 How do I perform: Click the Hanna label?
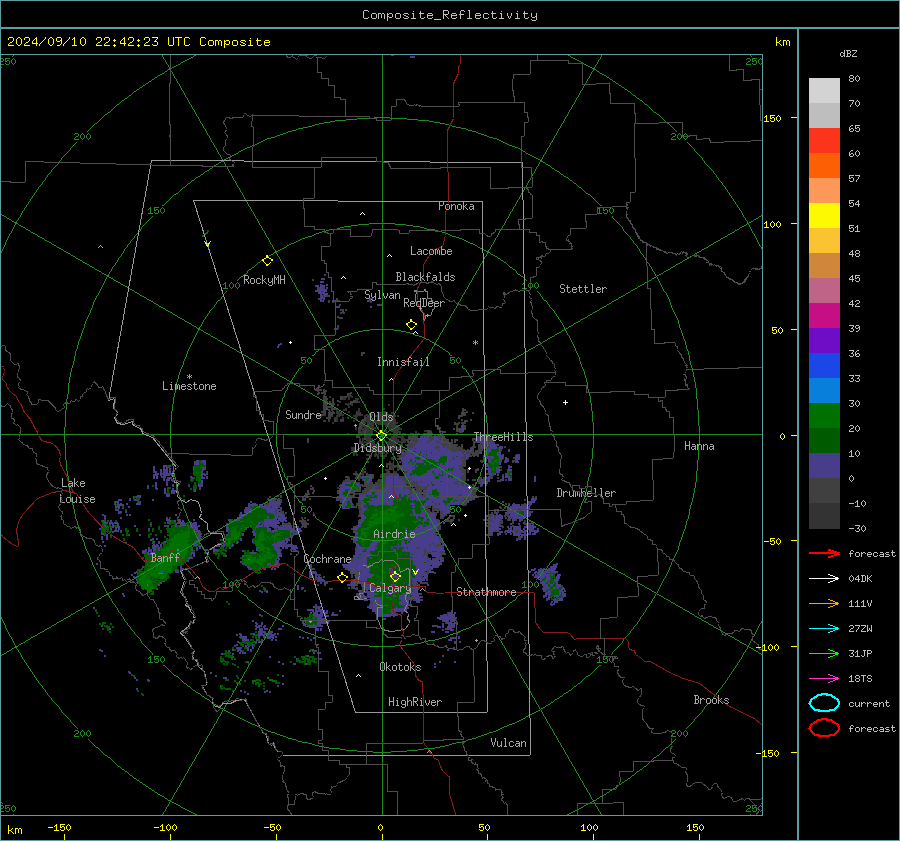click(699, 446)
